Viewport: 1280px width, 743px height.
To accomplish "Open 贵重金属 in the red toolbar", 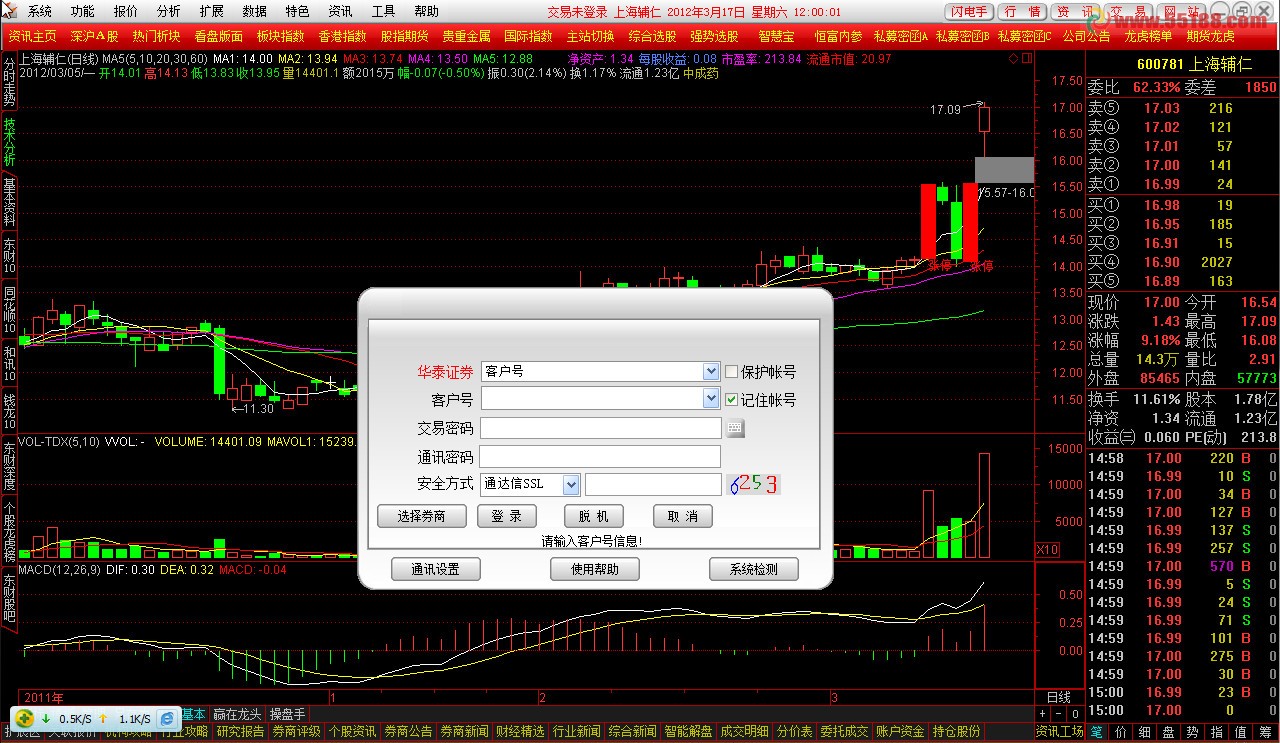I will click(x=466, y=36).
